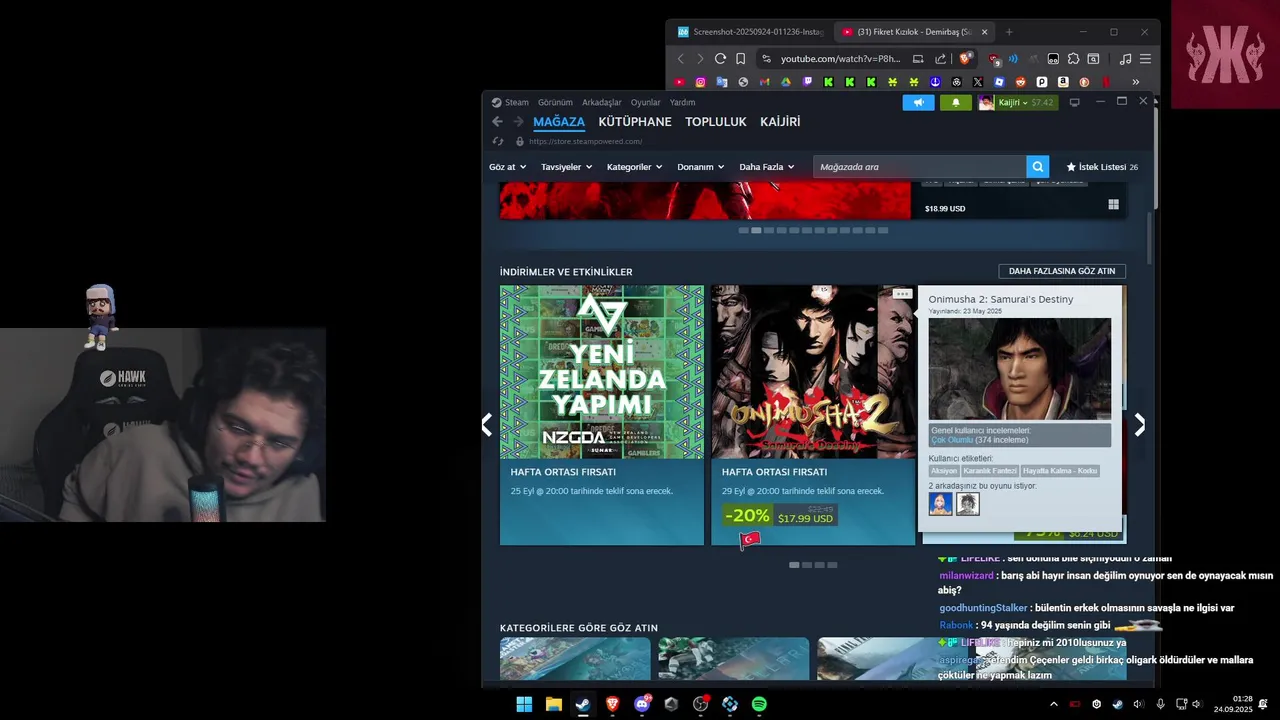Screen dimensions: 1280x720
Task: Switch to the TOPLULUK tab
Action: 716,121
